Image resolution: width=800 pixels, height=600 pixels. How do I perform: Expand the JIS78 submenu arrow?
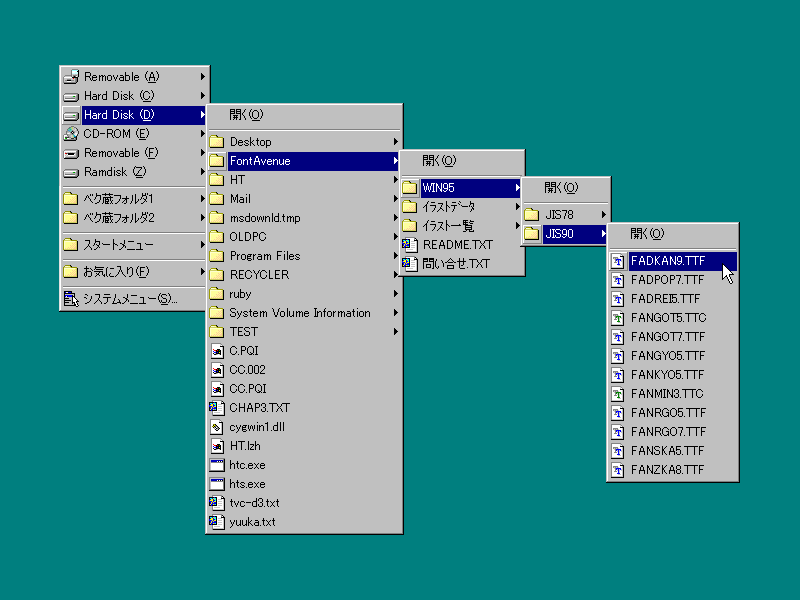pos(604,215)
